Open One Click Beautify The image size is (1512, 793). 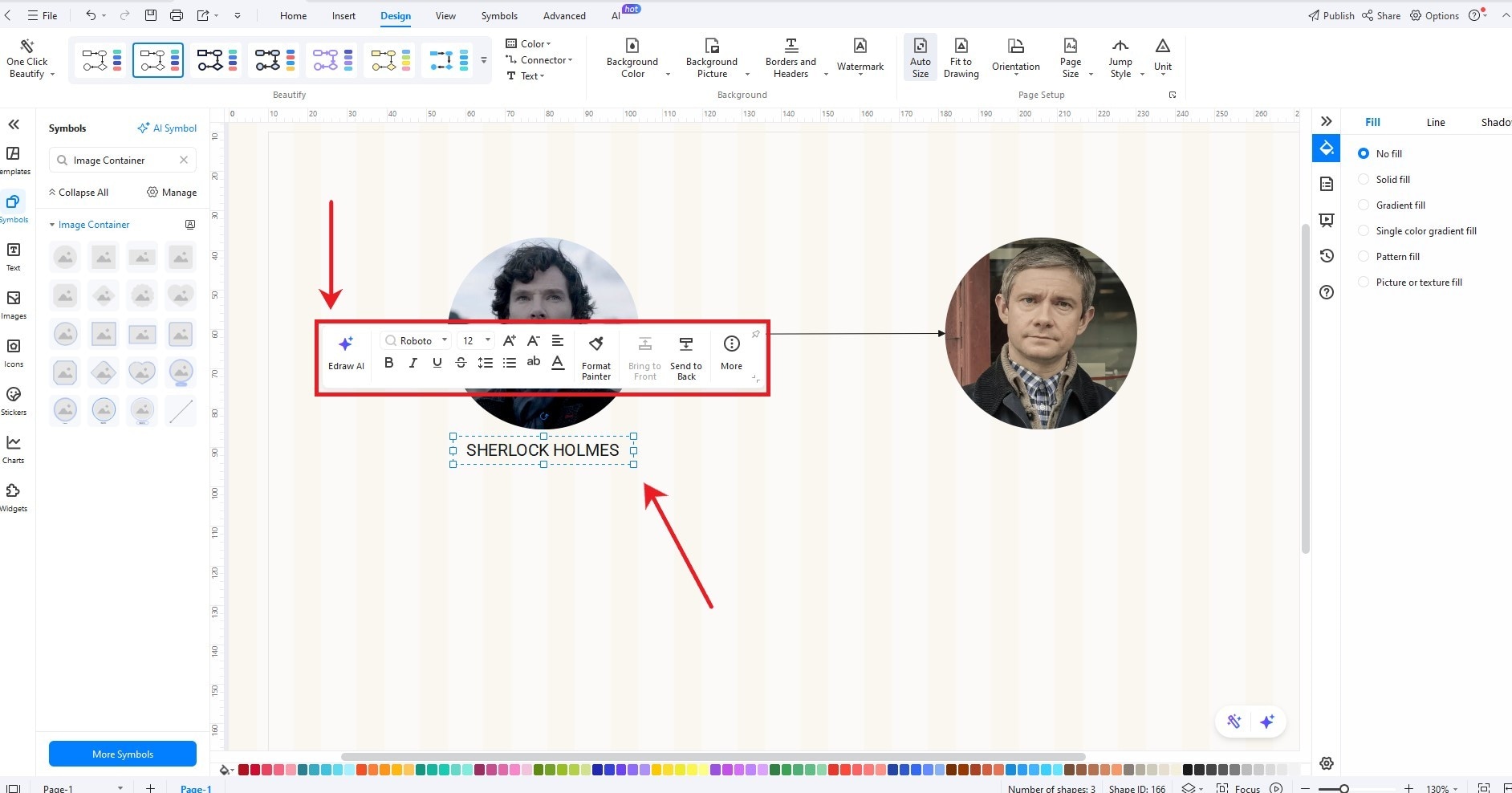coord(29,58)
